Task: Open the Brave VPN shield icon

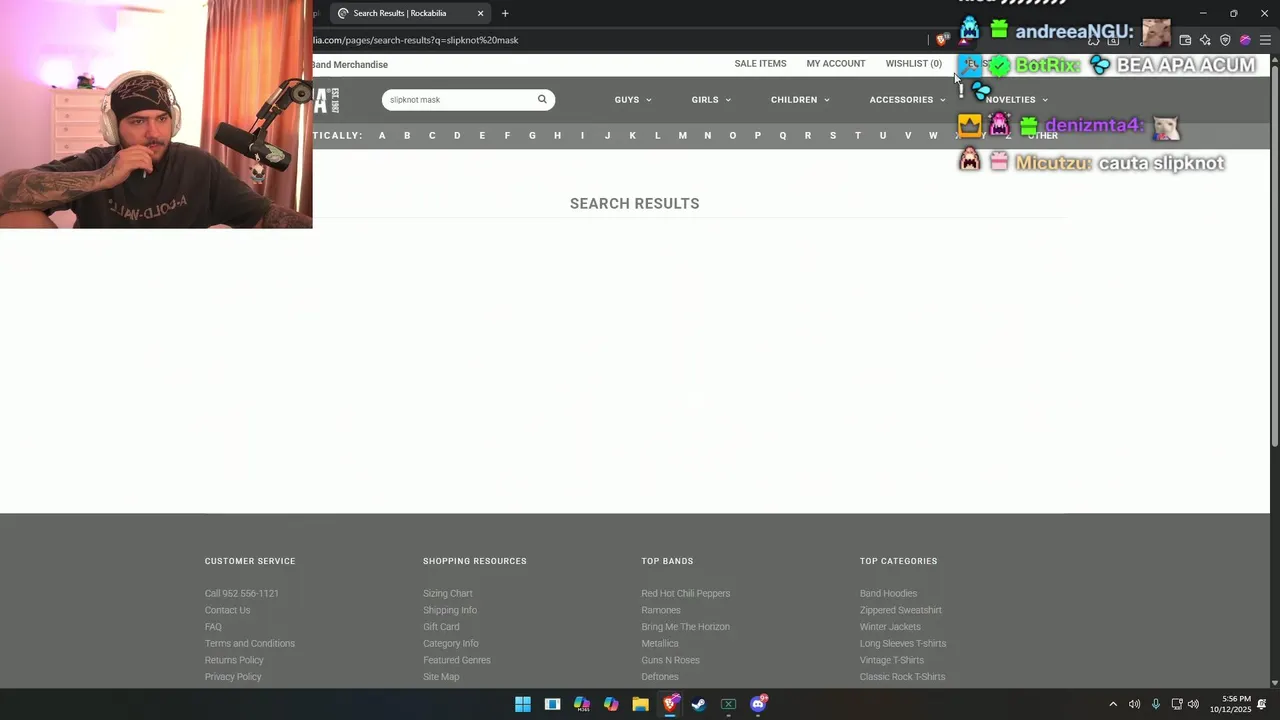Action: [1225, 40]
